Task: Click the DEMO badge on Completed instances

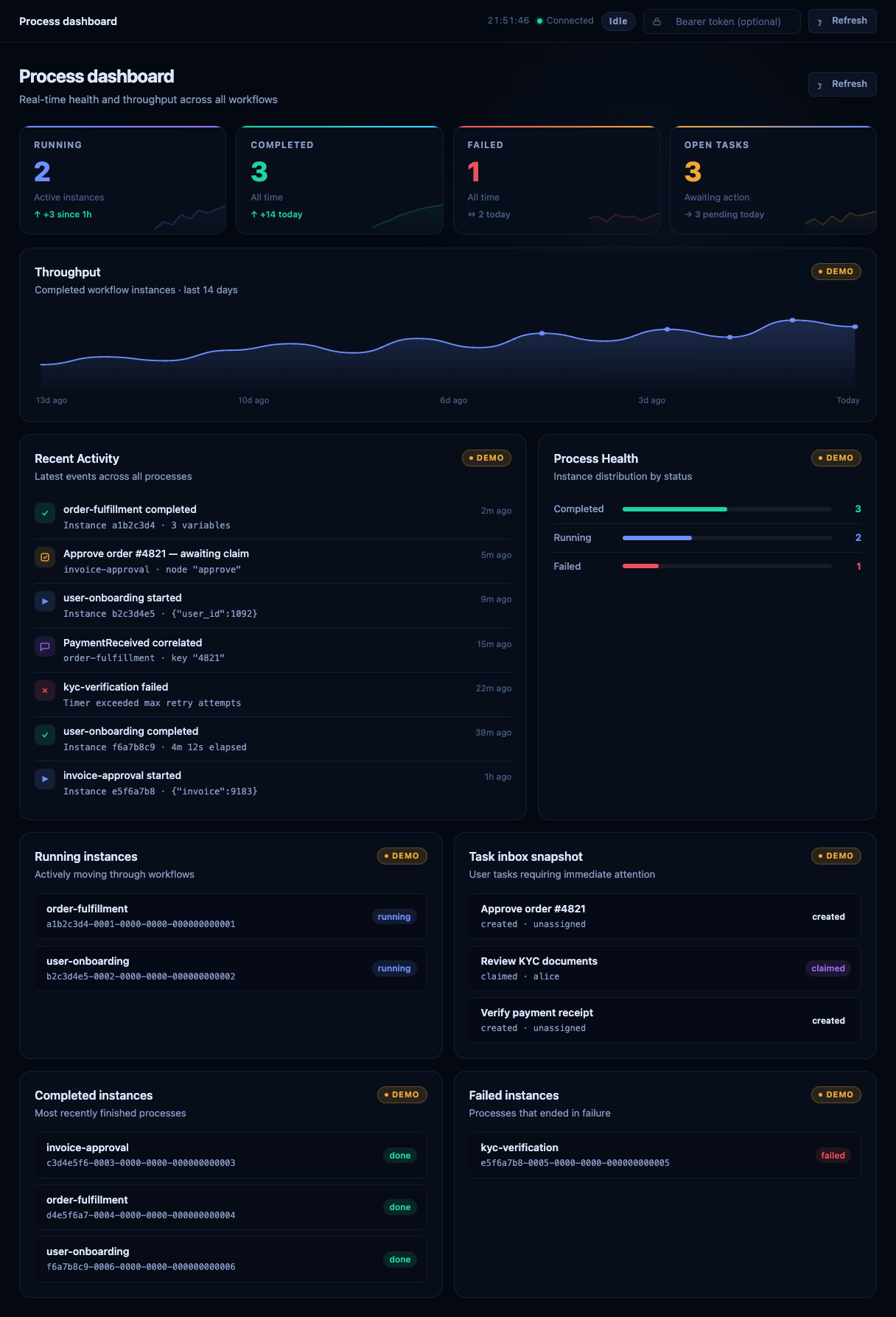Action: click(x=402, y=1094)
